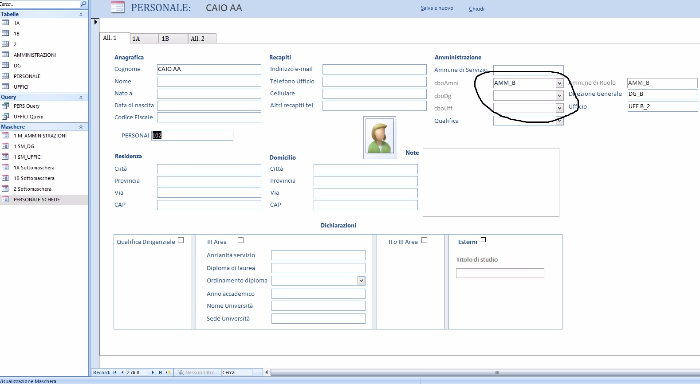Go to last record in navigator
700x384 pixels.
coord(160,372)
